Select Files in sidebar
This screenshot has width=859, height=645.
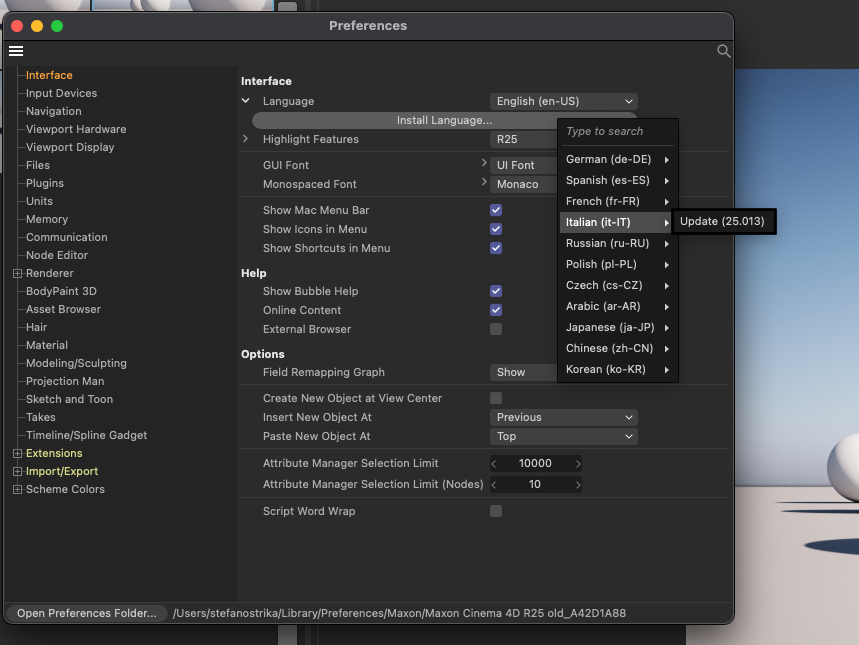click(38, 165)
